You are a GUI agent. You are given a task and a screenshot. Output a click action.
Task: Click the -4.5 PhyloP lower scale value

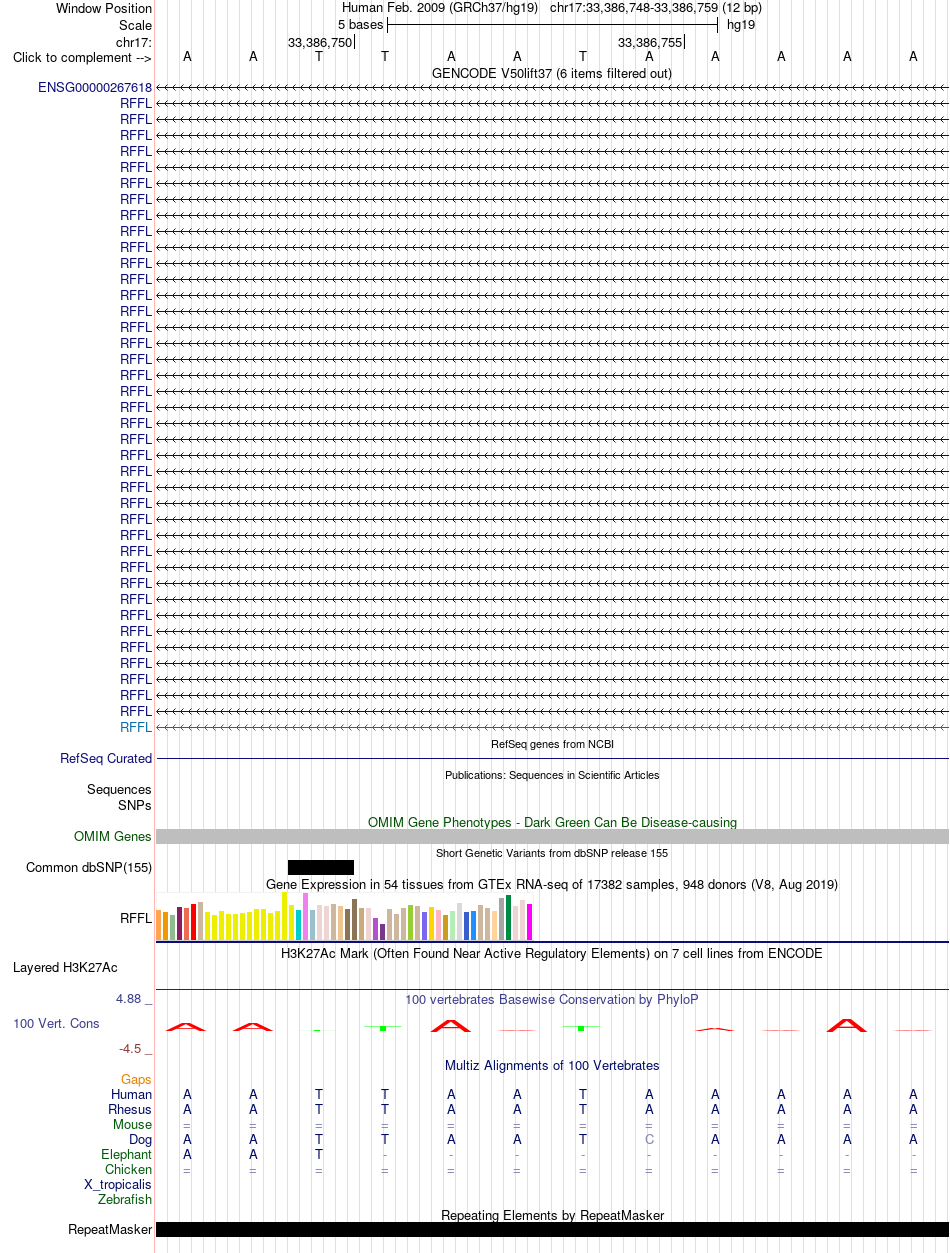[136, 1048]
